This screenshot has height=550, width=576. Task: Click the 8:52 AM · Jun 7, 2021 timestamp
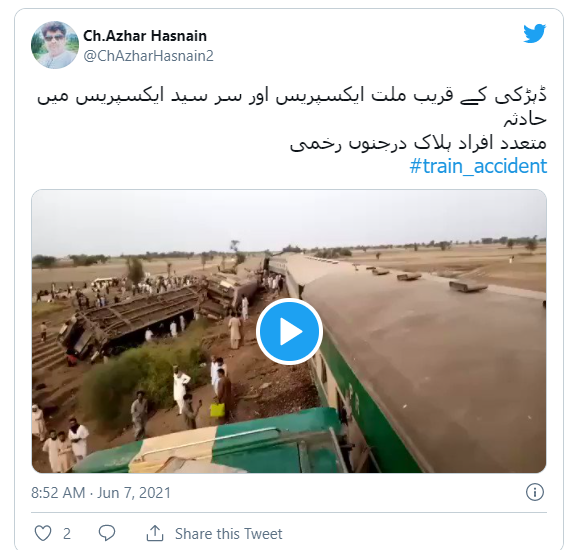click(101, 493)
